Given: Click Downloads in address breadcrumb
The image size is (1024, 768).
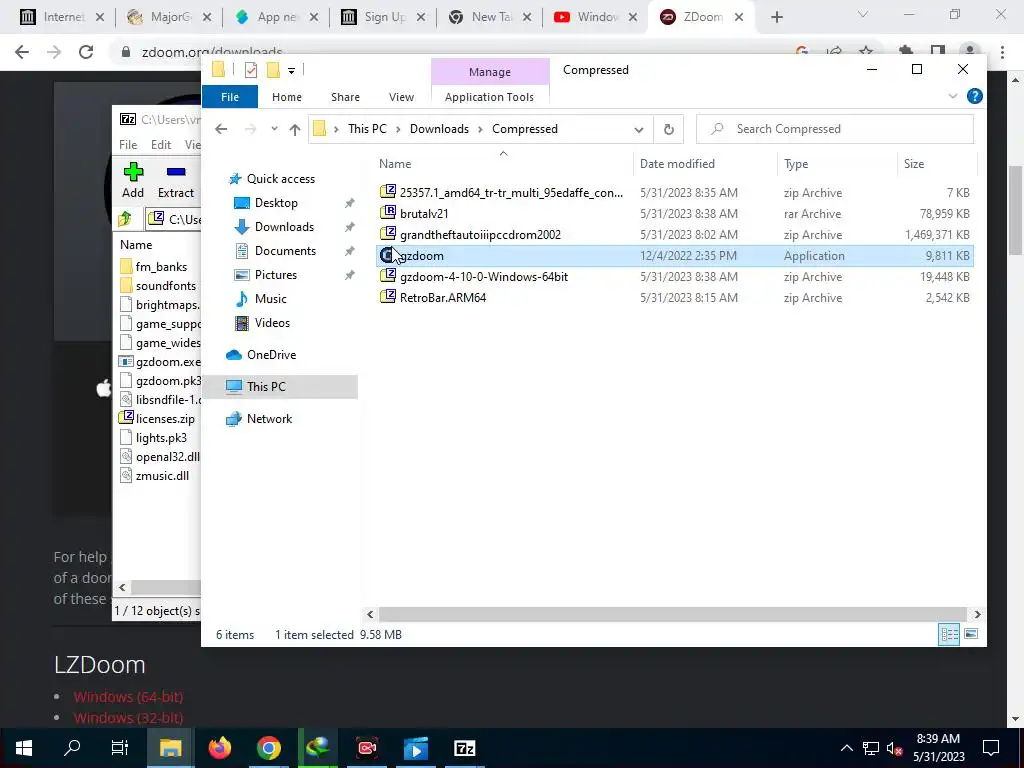Looking at the screenshot, I should (x=439, y=129).
